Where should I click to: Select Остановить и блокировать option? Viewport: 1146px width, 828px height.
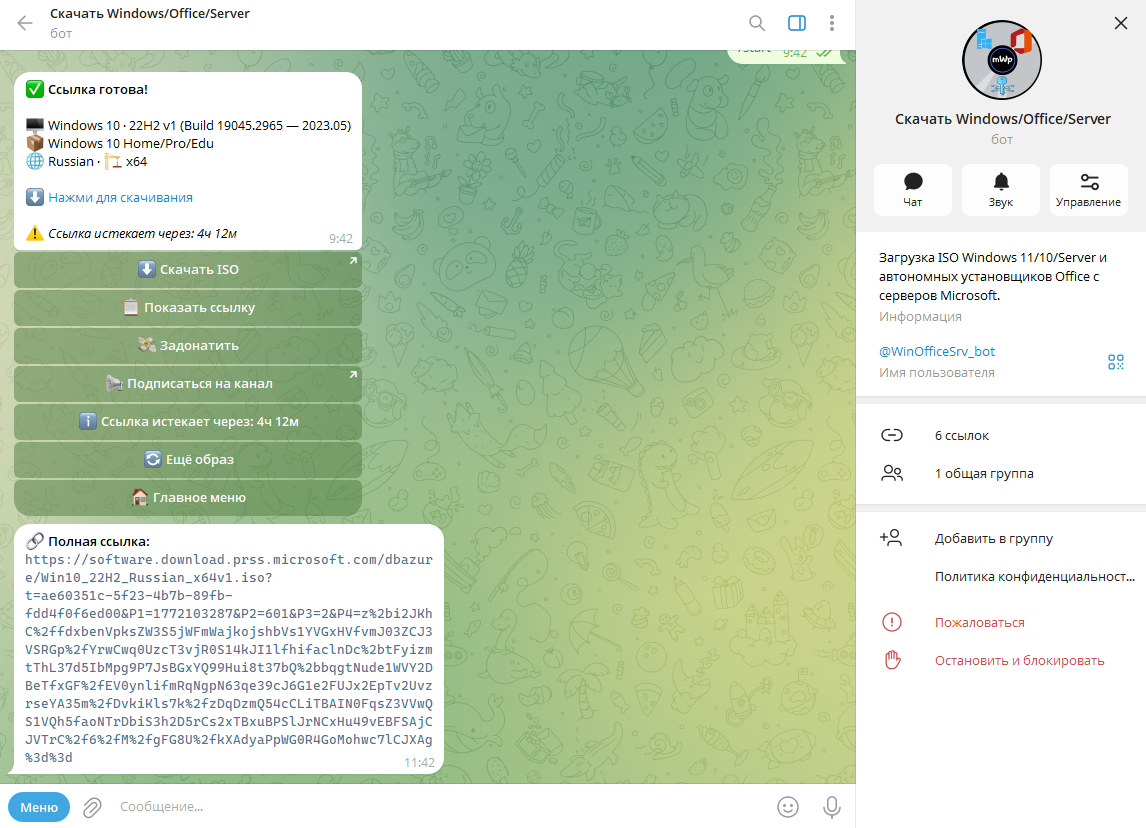point(1001,661)
